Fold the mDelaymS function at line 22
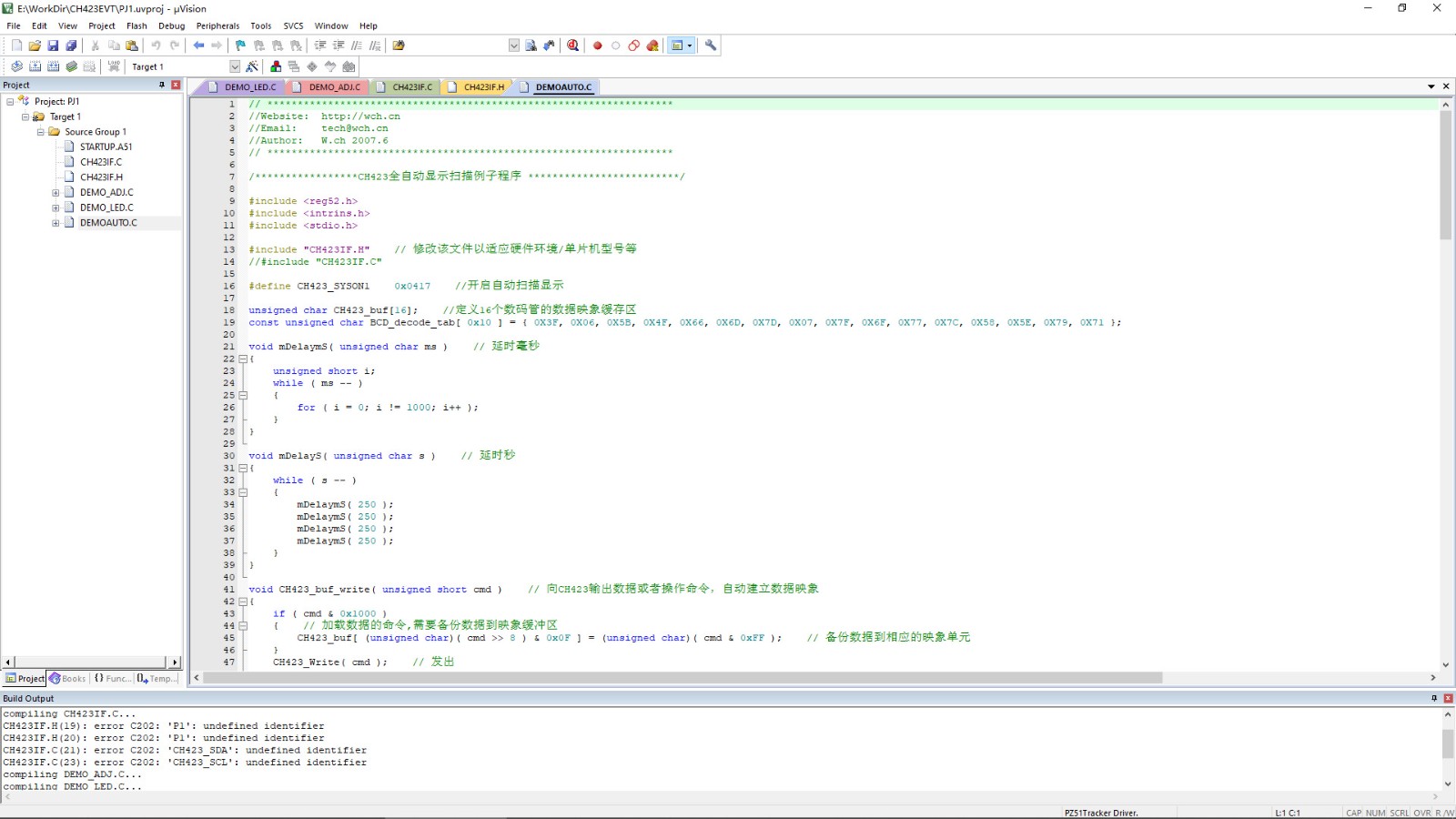Screen dimensions: 1456x819 (243, 359)
